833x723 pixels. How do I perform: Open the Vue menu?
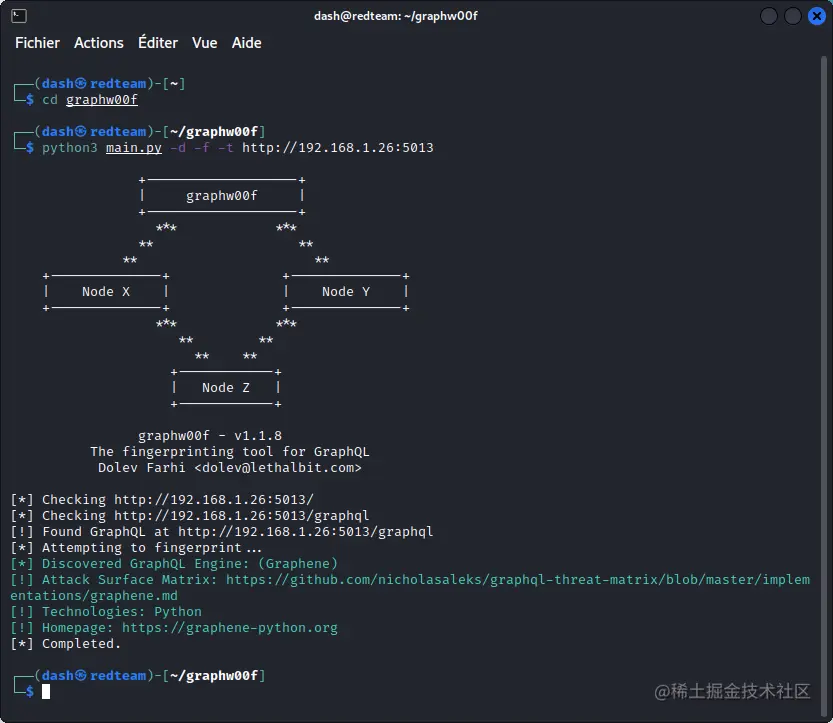205,42
